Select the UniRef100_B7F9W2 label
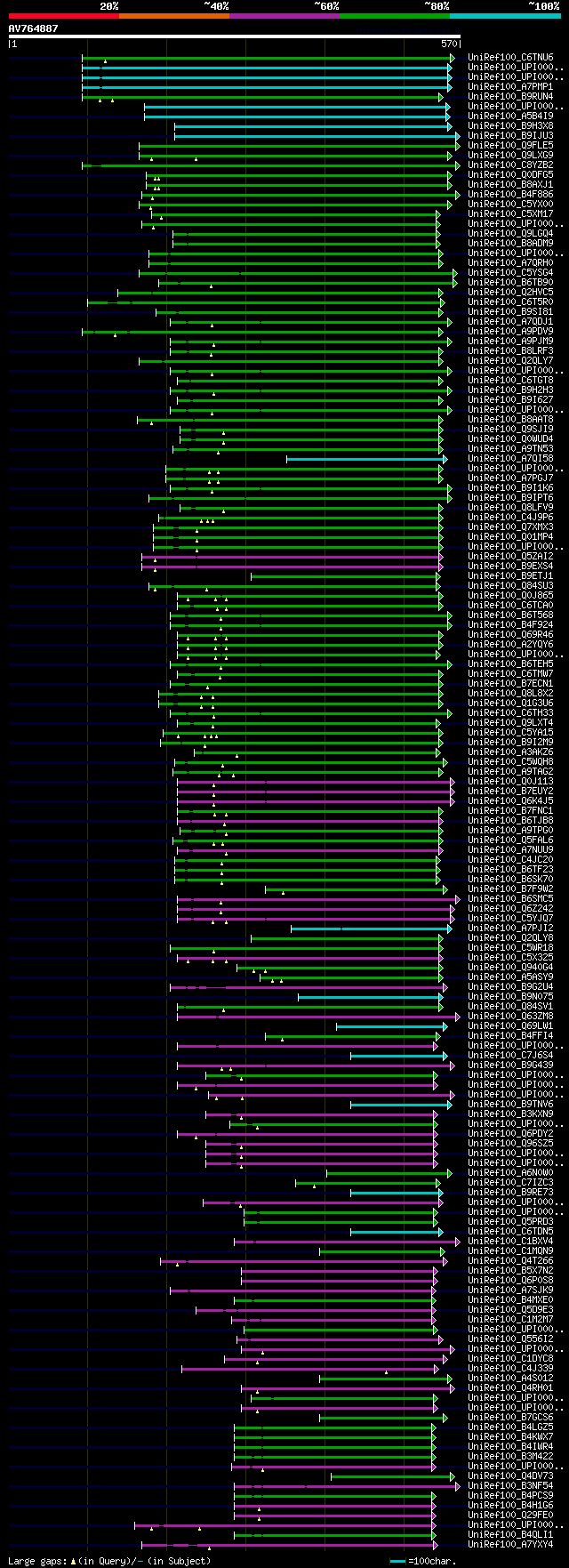The width and height of the screenshot is (569, 1568). [510, 889]
